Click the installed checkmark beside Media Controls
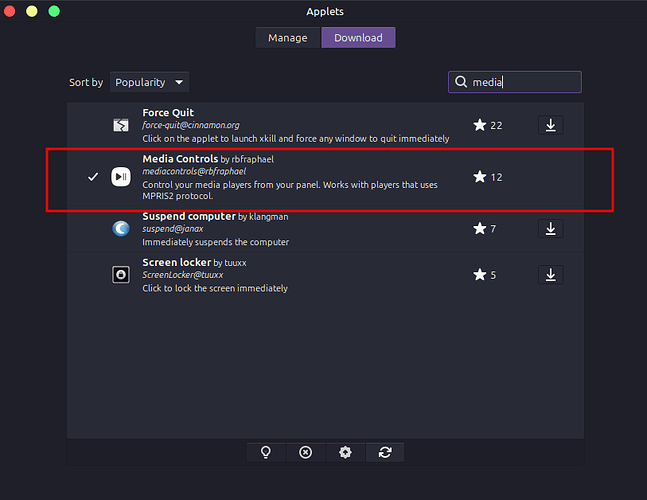This screenshot has width=647, height=500. tap(93, 177)
